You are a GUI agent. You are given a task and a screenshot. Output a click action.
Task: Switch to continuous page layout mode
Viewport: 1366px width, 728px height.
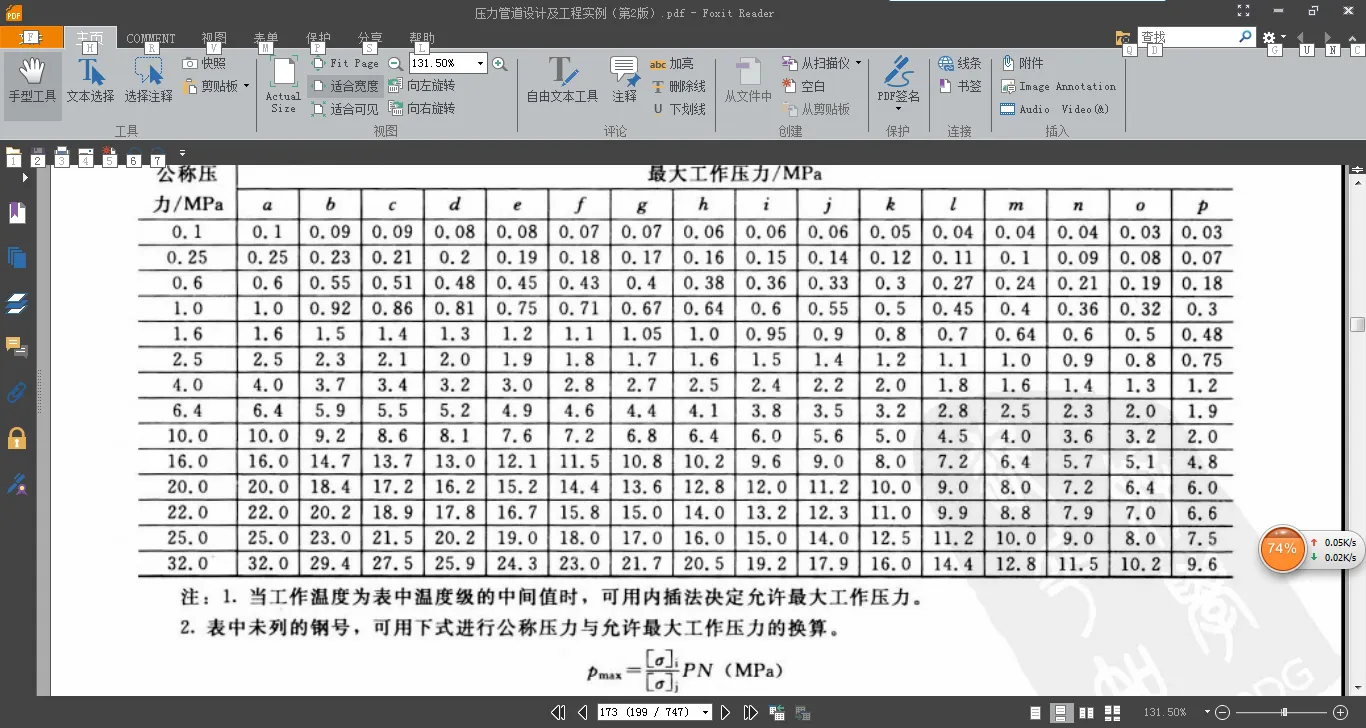(1061, 713)
